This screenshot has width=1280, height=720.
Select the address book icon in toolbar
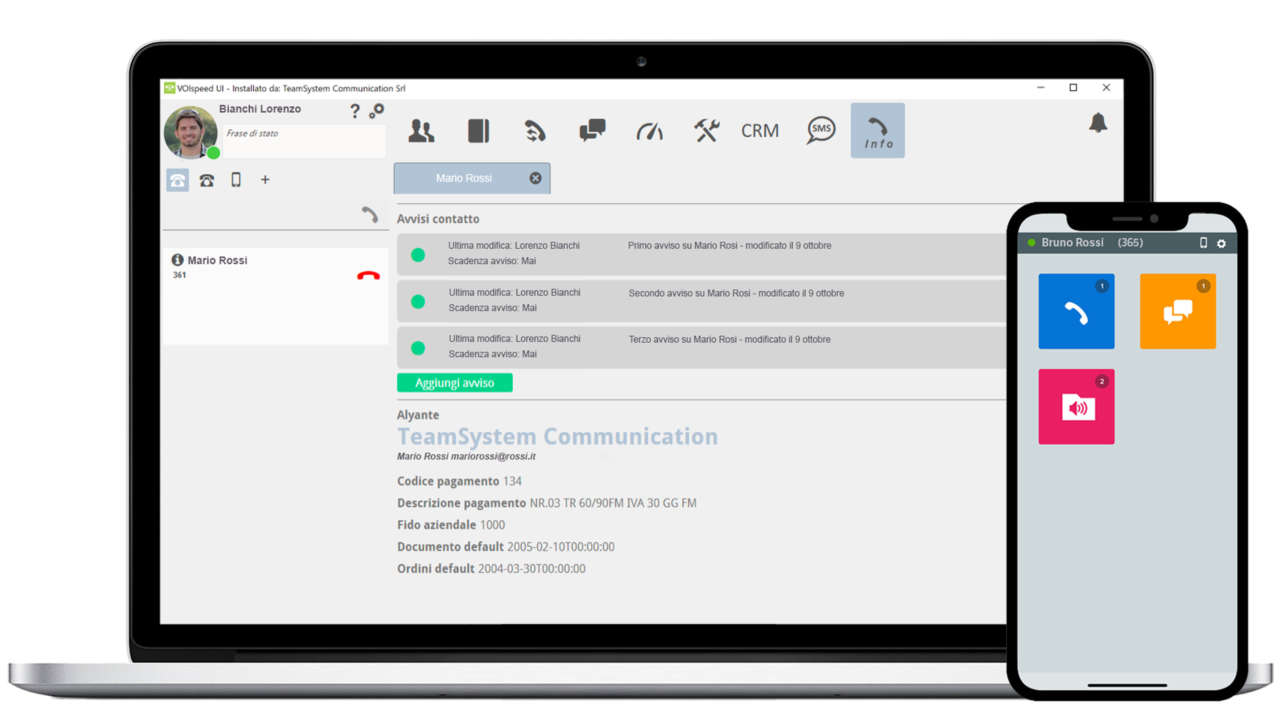[x=478, y=130]
